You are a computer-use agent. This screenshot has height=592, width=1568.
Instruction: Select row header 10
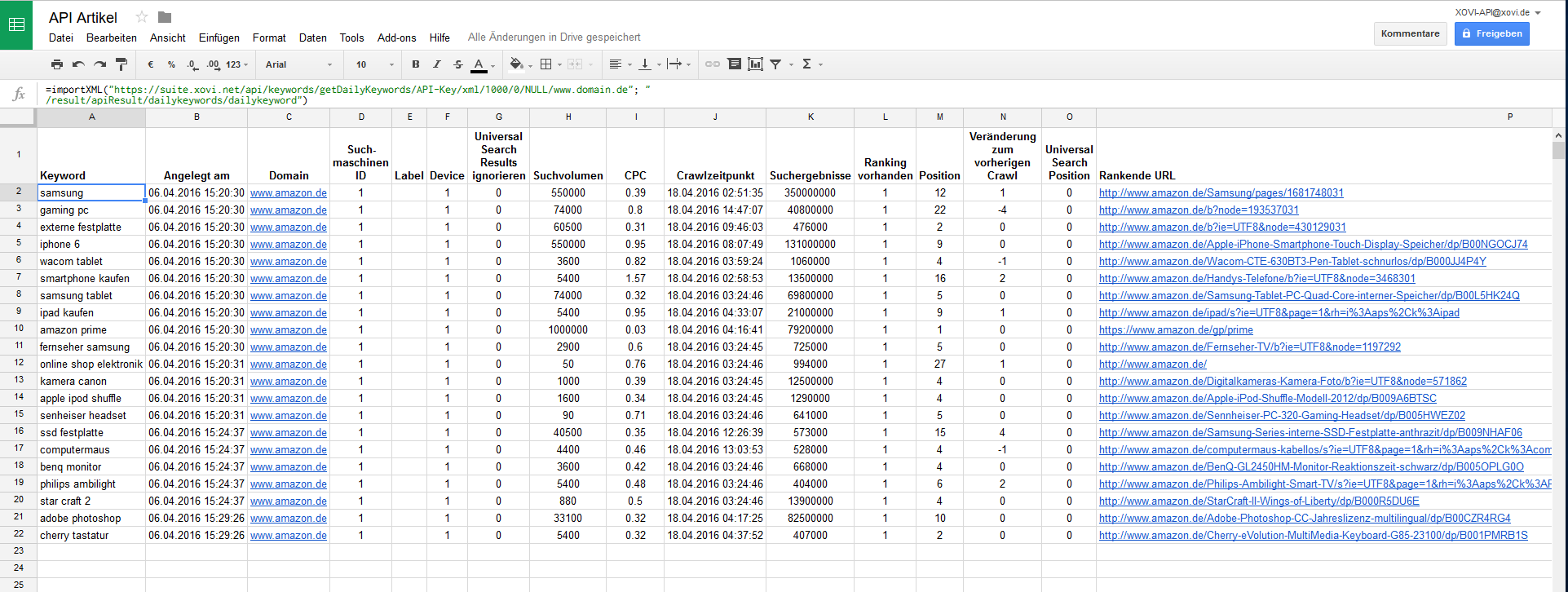coord(18,329)
